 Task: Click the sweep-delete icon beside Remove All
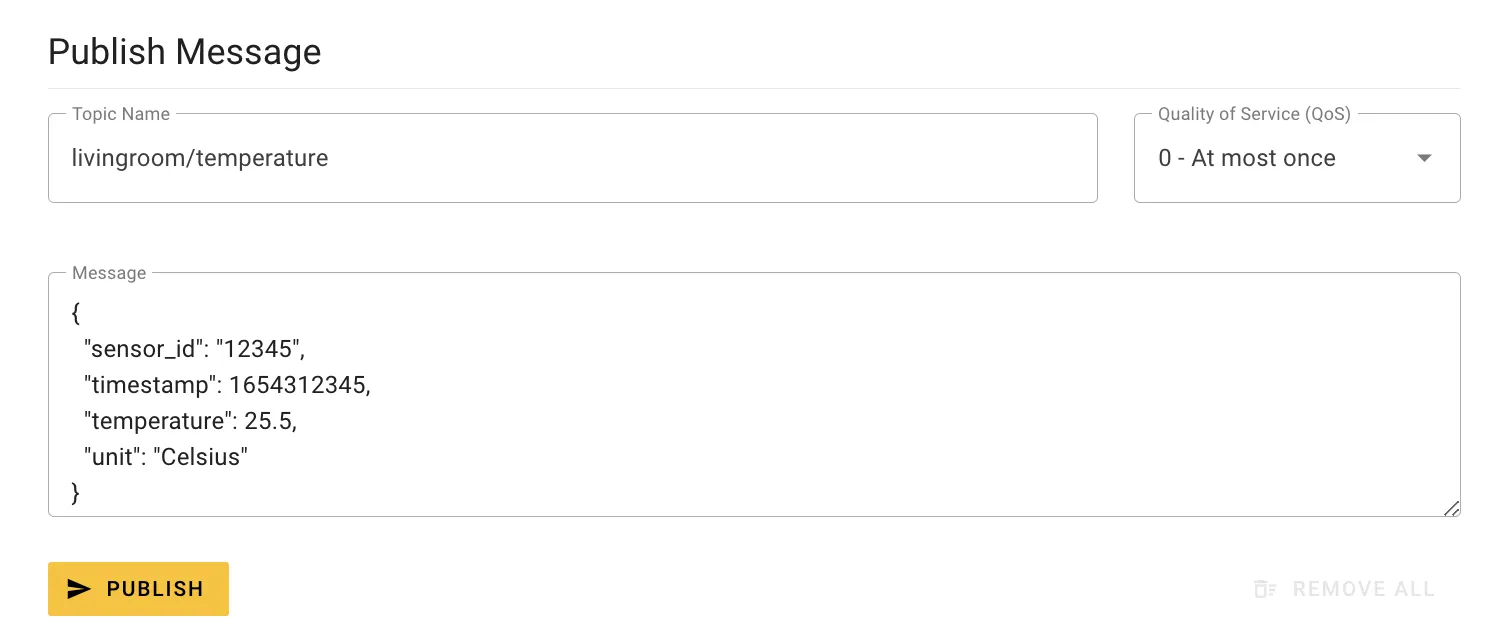click(1265, 589)
